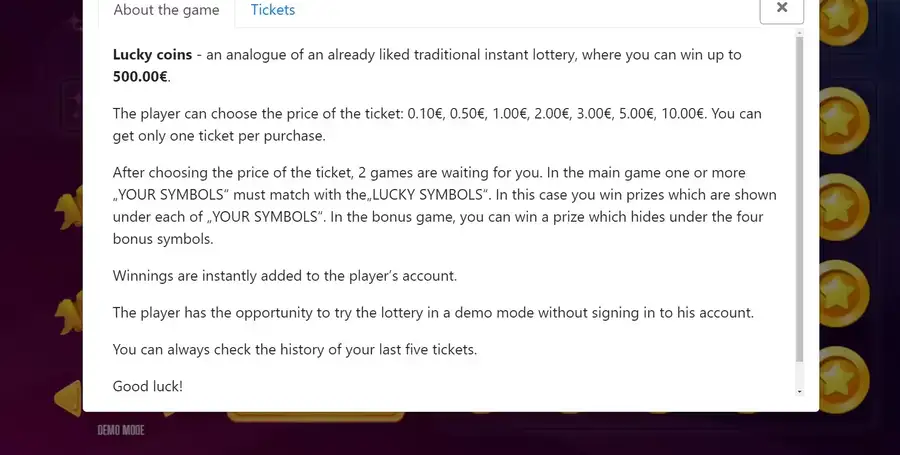Choose the middle gold star coin
This screenshot has width=900, height=455.
click(844, 207)
